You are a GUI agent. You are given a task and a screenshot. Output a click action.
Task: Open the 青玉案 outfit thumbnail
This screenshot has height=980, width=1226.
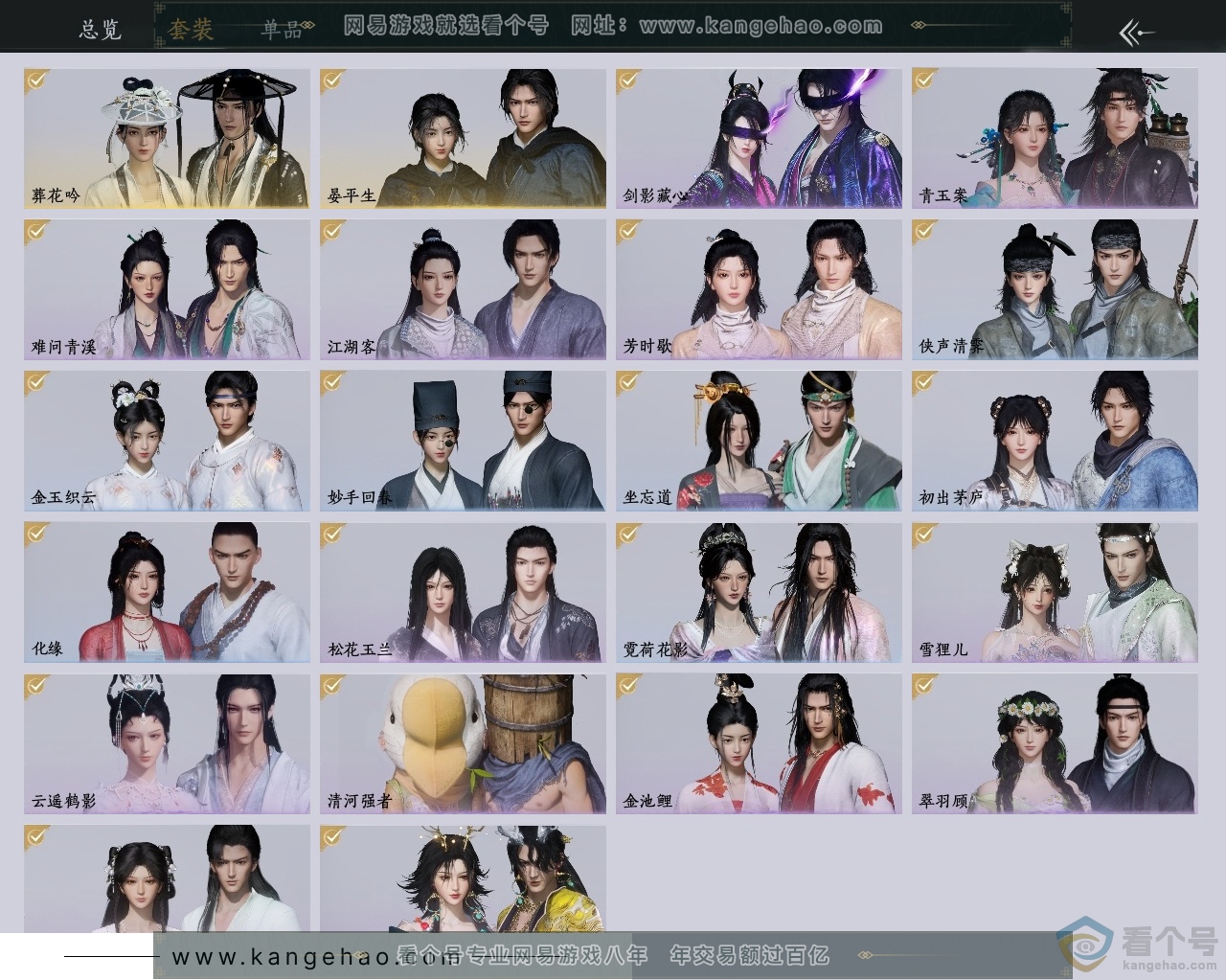[1055, 138]
